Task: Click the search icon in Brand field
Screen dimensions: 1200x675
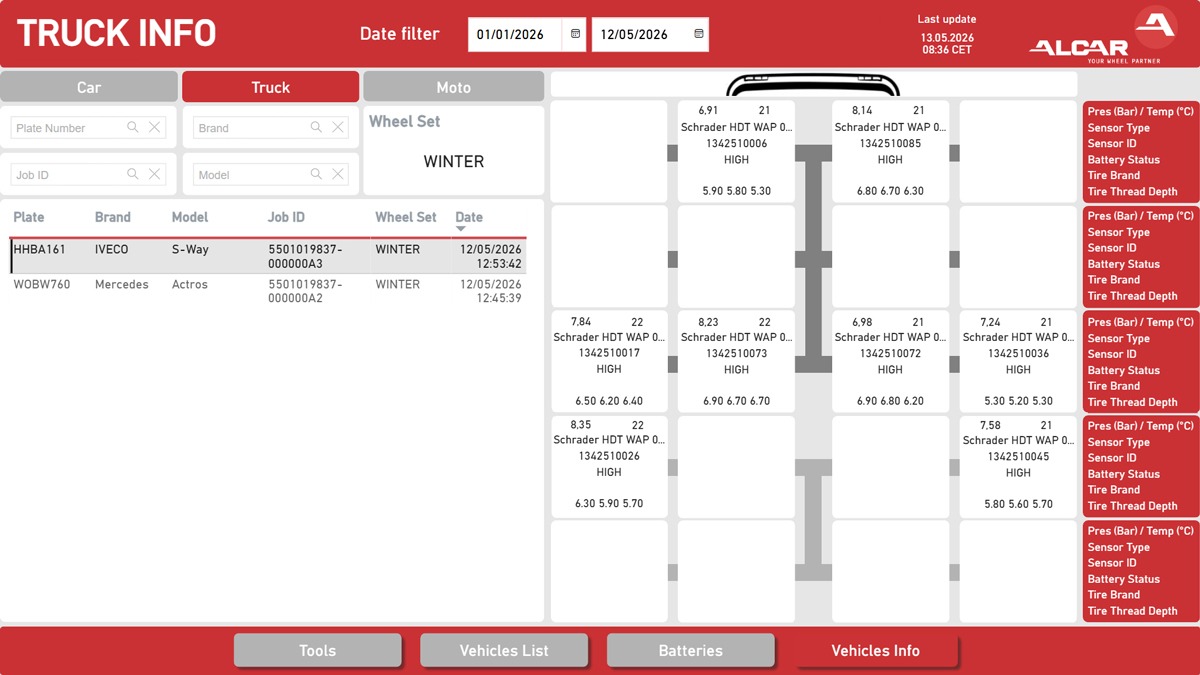Action: pos(316,127)
